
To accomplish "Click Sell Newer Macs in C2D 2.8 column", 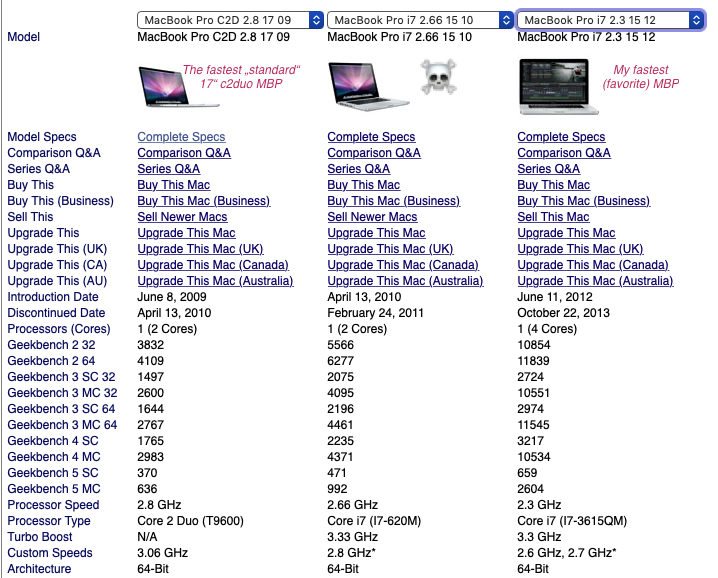I will coord(182,217).
